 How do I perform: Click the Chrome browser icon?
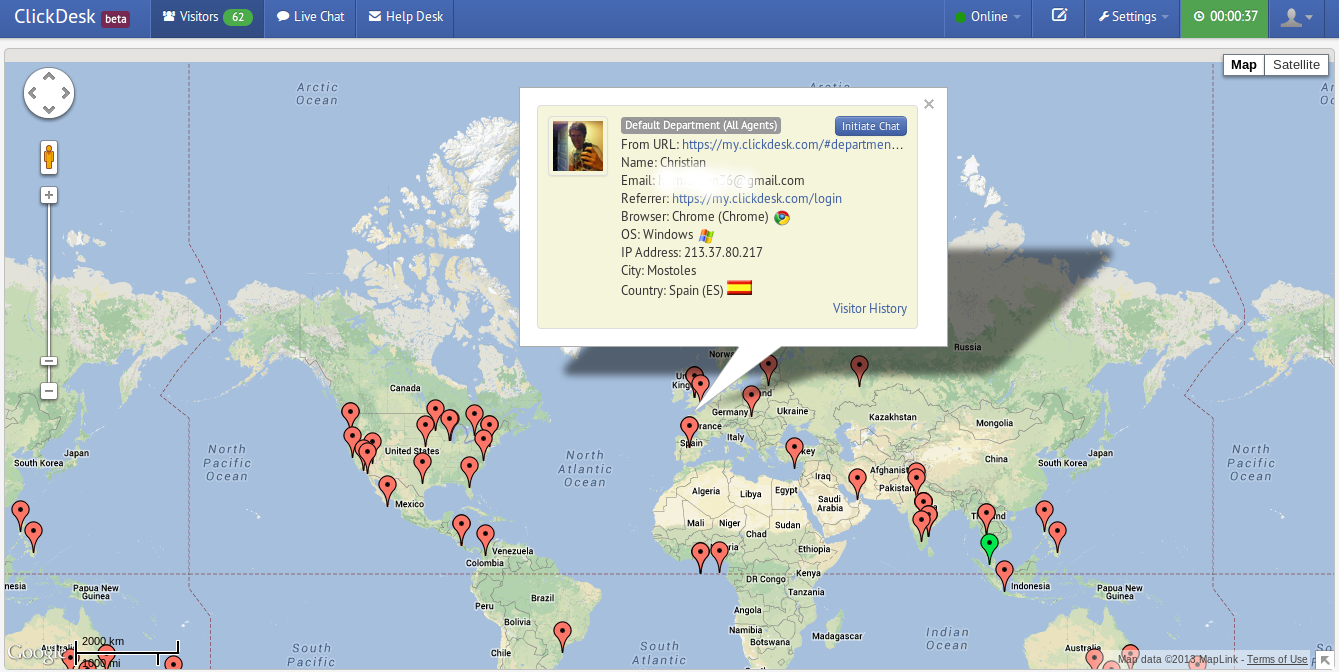point(782,217)
